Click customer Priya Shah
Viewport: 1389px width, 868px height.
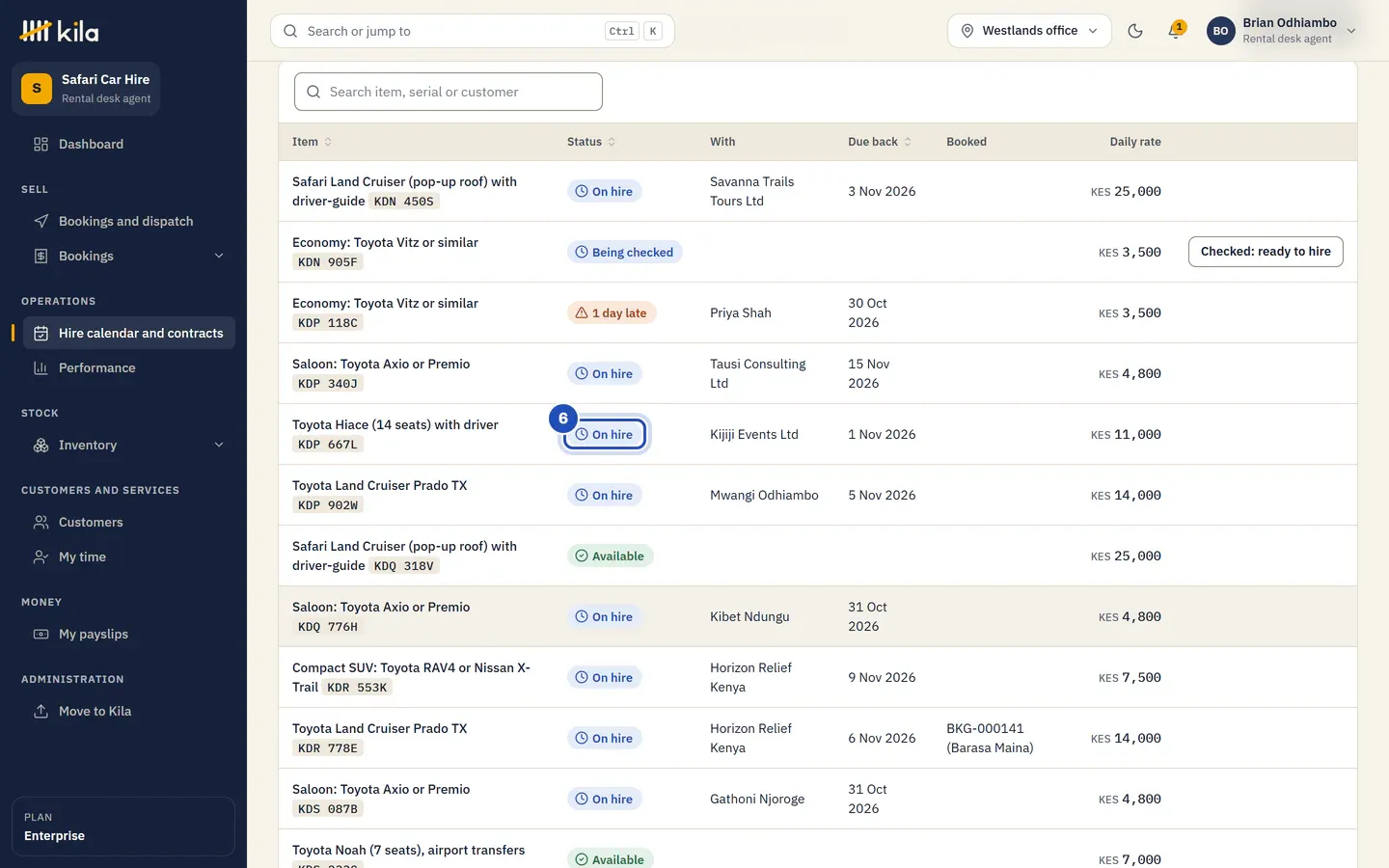[x=741, y=312]
